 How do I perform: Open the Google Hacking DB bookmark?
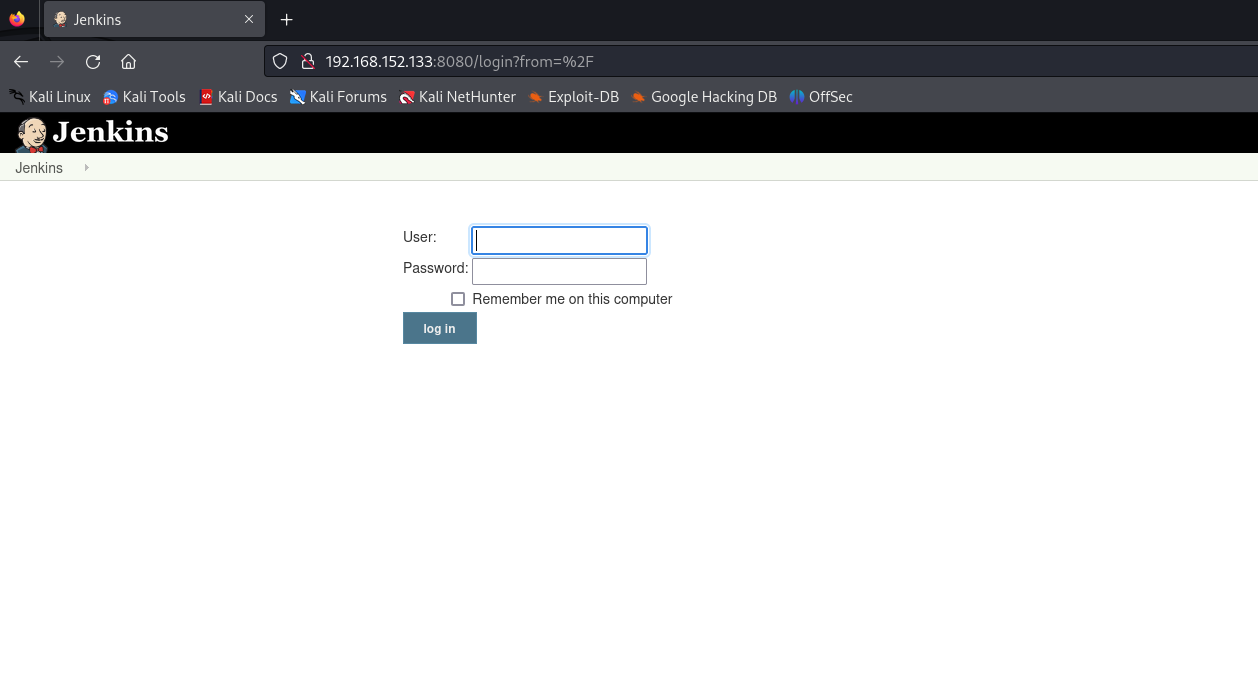tap(704, 97)
